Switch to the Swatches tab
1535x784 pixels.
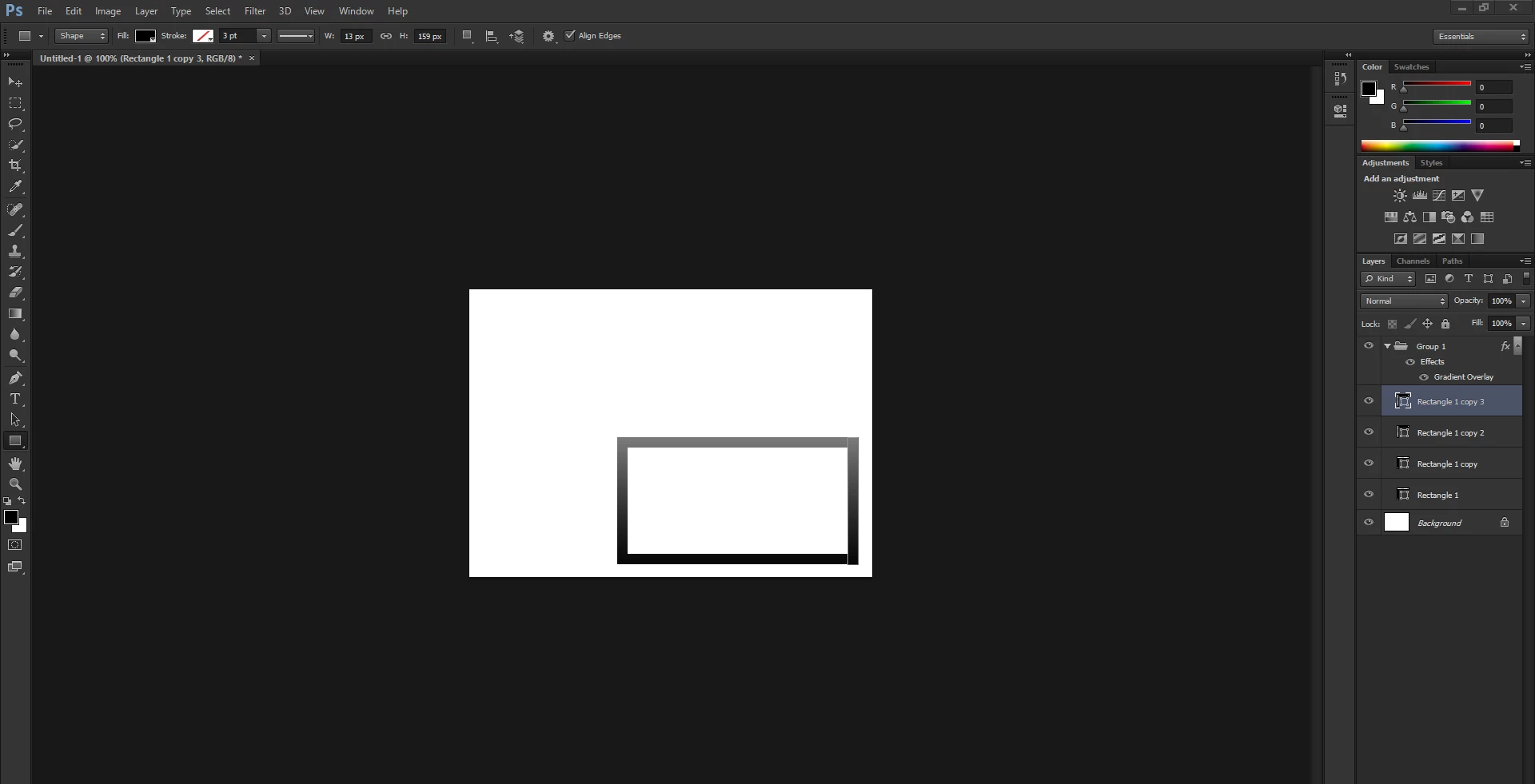tap(1411, 67)
